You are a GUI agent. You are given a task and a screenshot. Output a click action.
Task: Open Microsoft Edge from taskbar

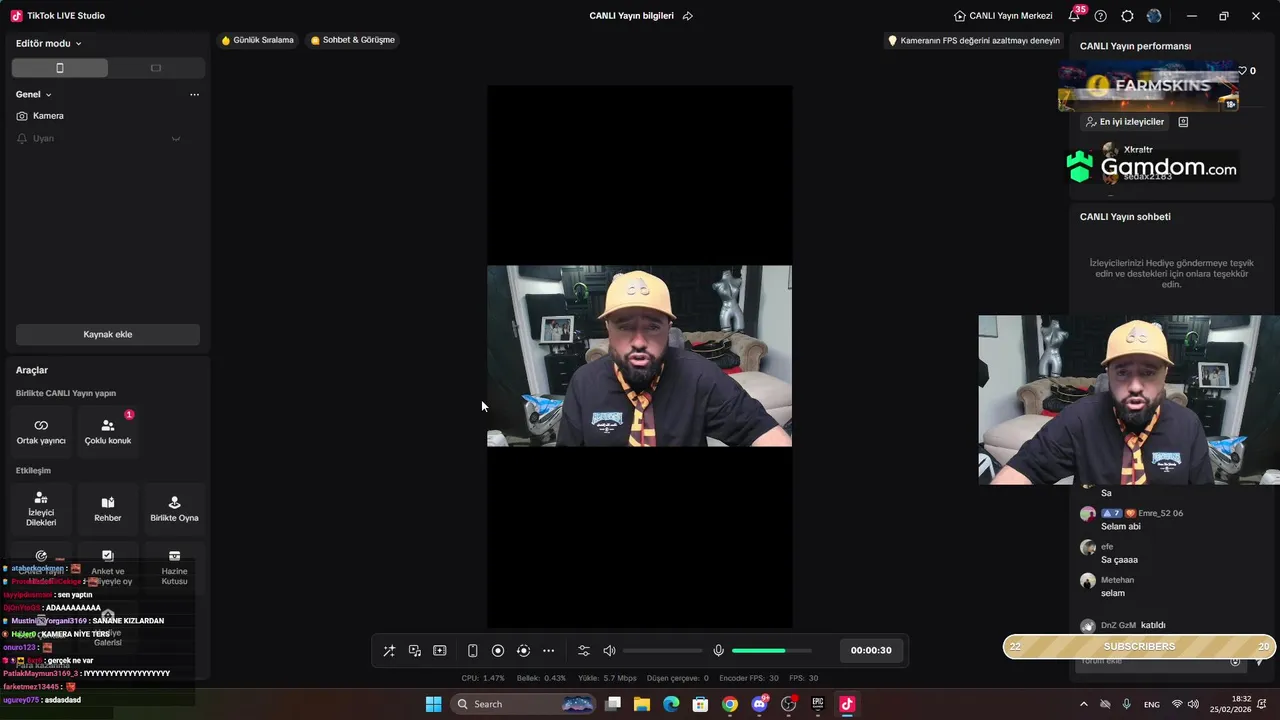click(x=671, y=704)
